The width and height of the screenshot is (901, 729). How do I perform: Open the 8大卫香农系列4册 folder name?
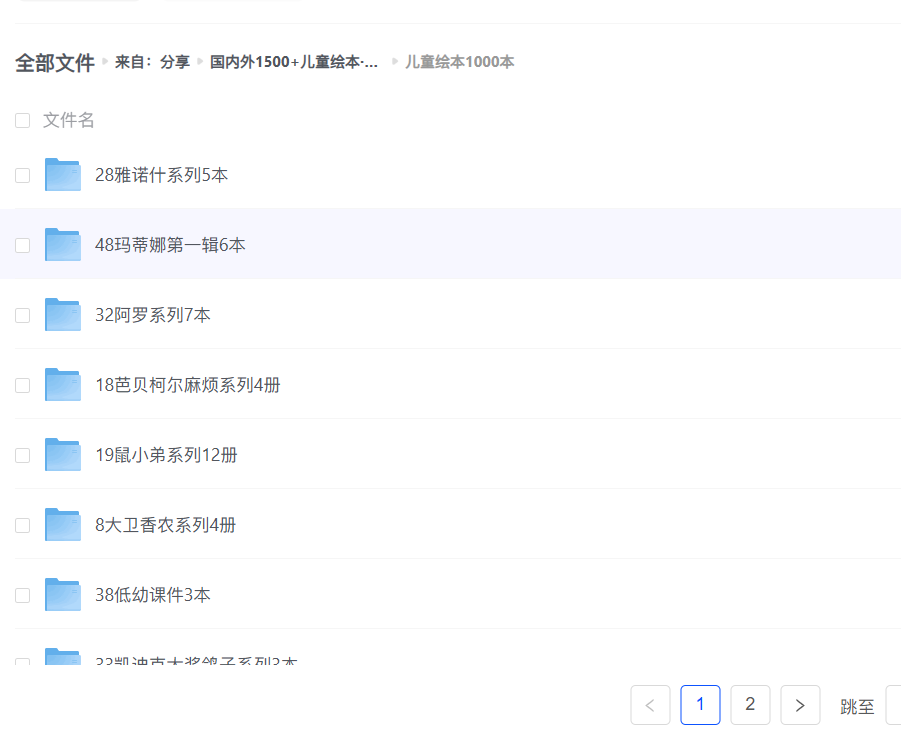pyautogui.click(x=165, y=525)
